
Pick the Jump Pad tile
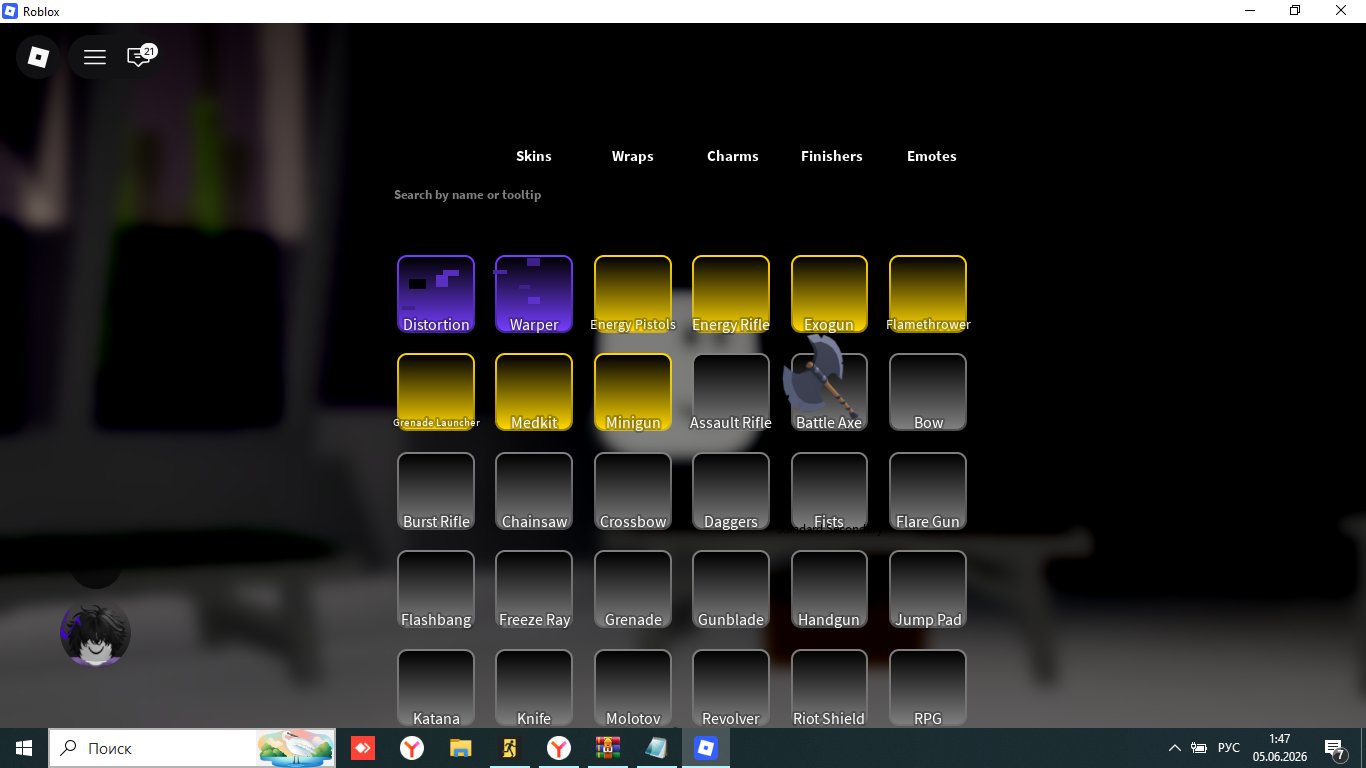click(928, 589)
